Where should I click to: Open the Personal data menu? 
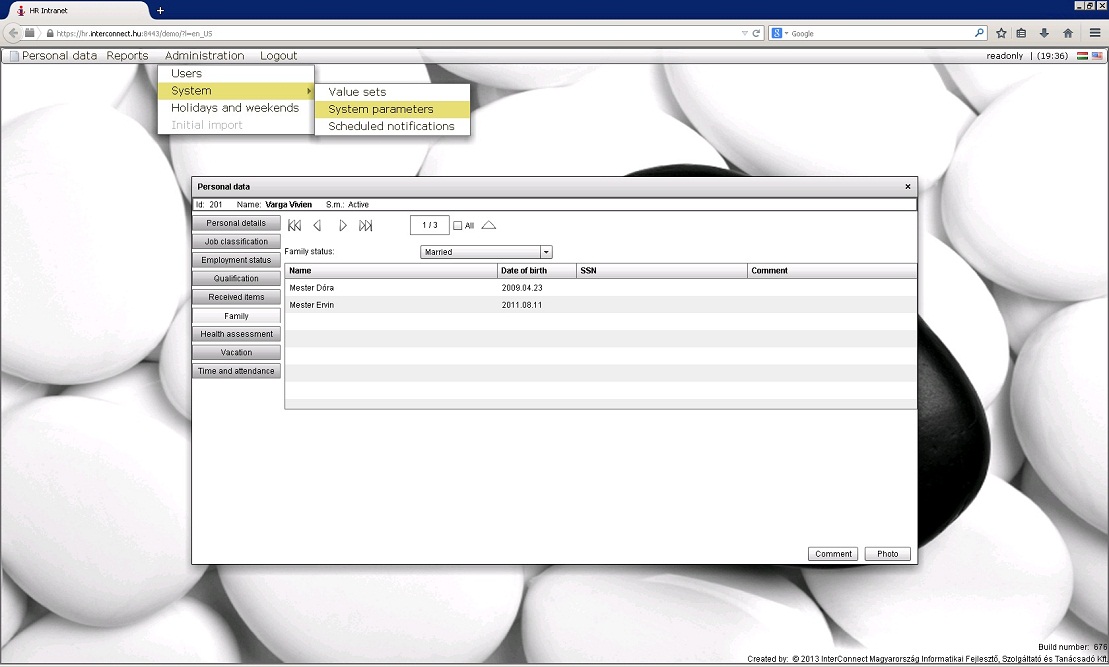coord(59,56)
